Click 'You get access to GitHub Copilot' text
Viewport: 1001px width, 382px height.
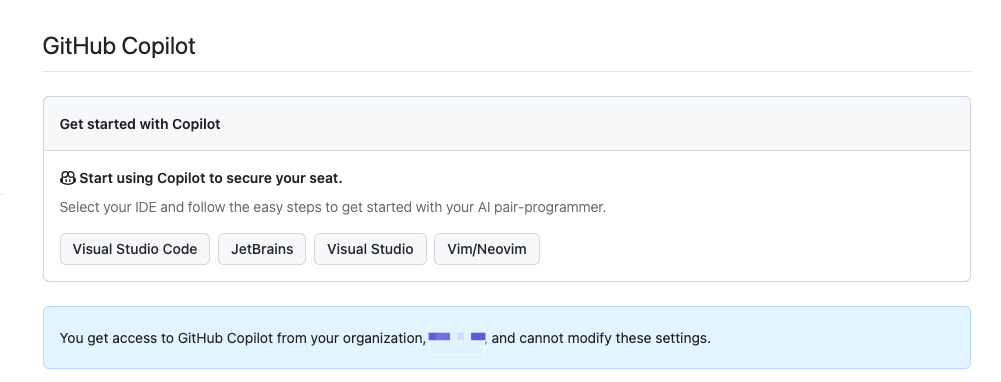coord(166,338)
